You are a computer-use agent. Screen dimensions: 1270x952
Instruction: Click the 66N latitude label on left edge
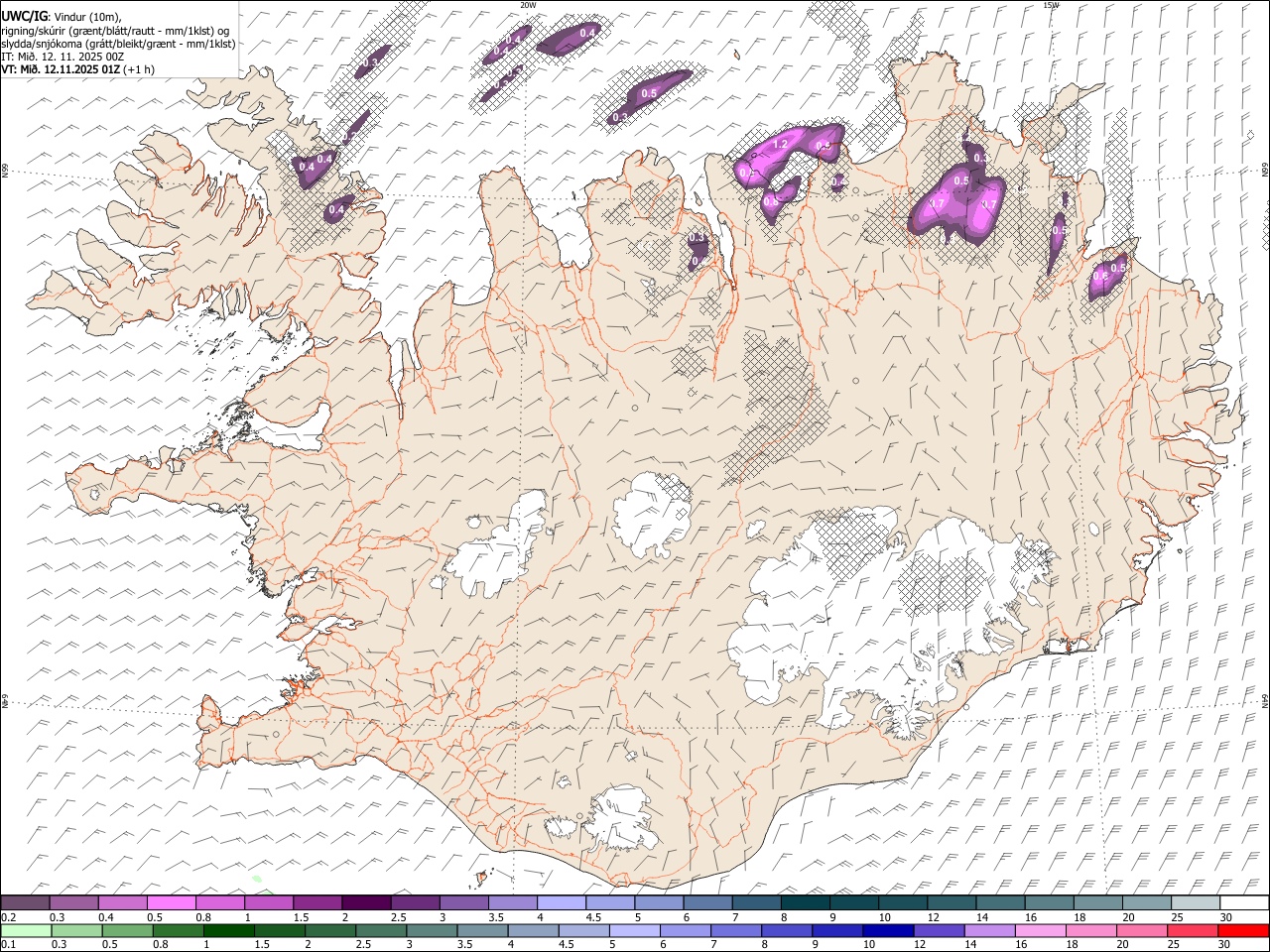pyautogui.click(x=5, y=171)
